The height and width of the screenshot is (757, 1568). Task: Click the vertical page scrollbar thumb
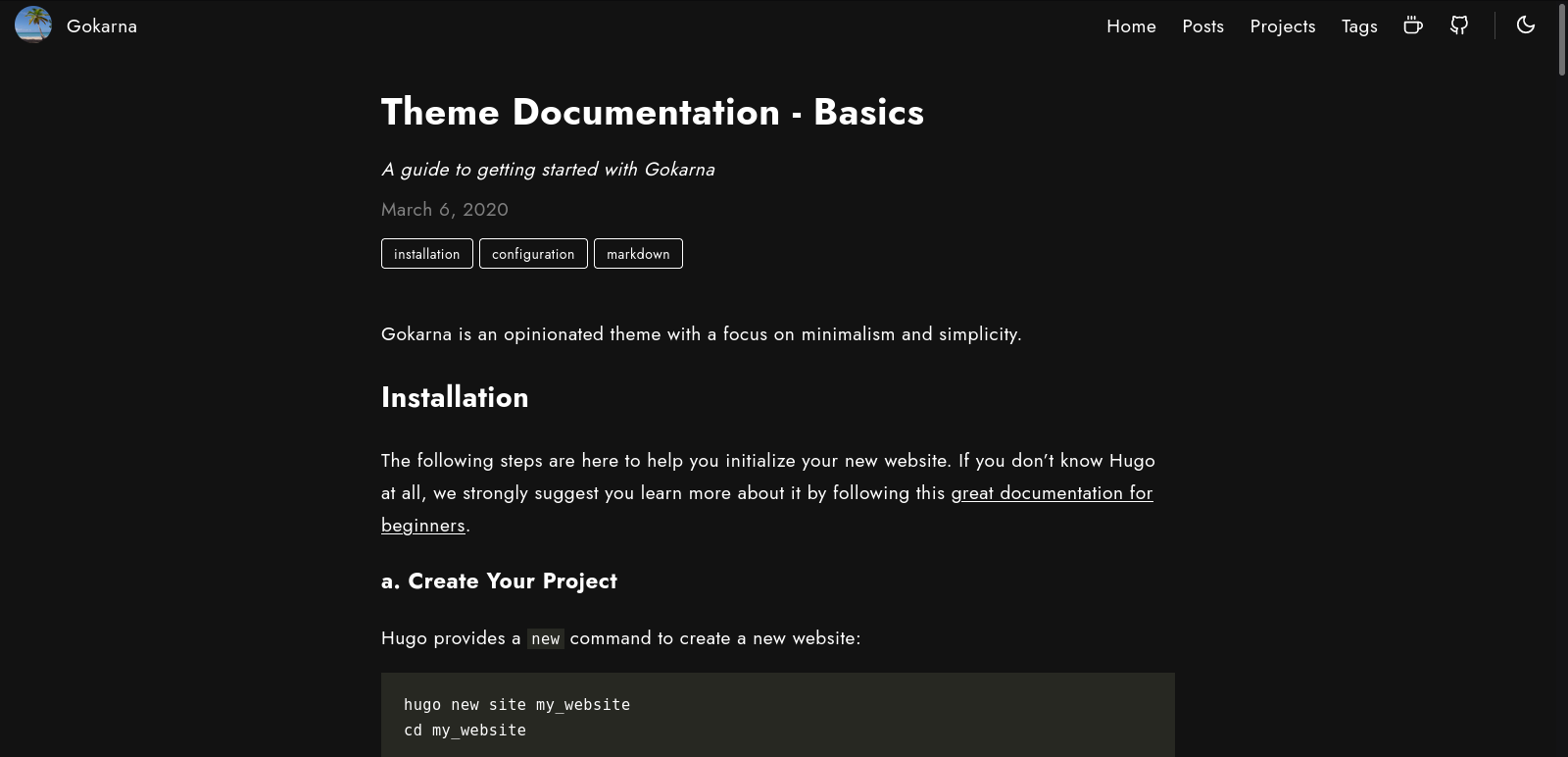tap(1561, 39)
